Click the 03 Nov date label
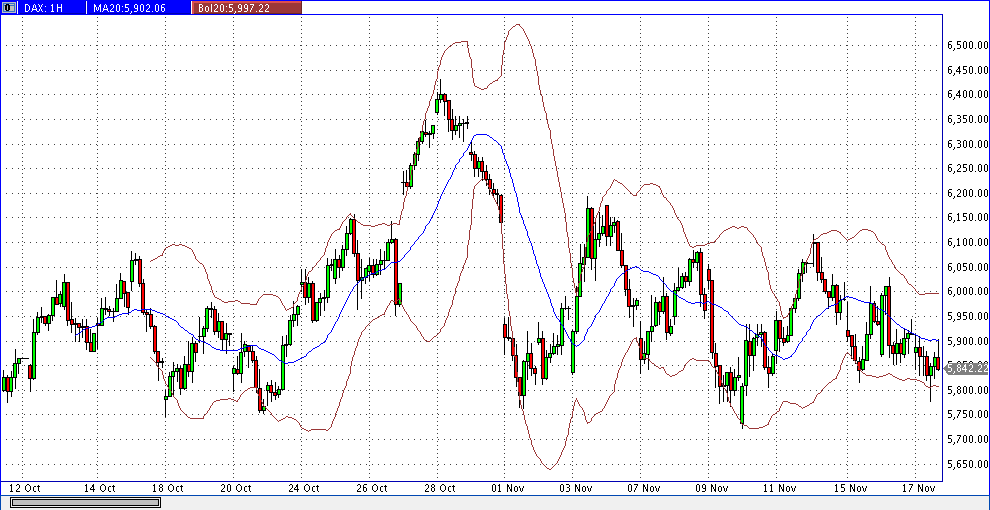This screenshot has width=990, height=510. click(575, 488)
